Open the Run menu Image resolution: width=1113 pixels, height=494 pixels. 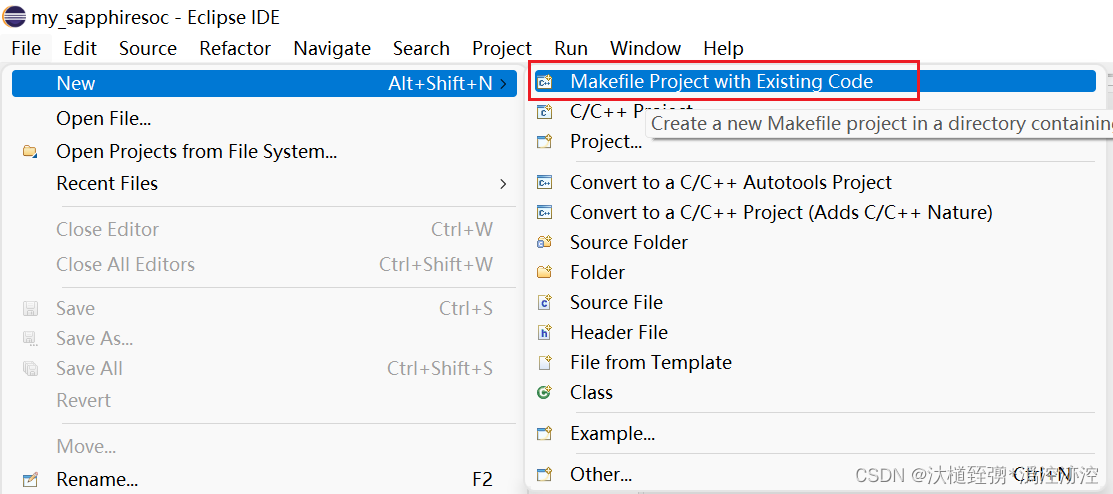(571, 48)
